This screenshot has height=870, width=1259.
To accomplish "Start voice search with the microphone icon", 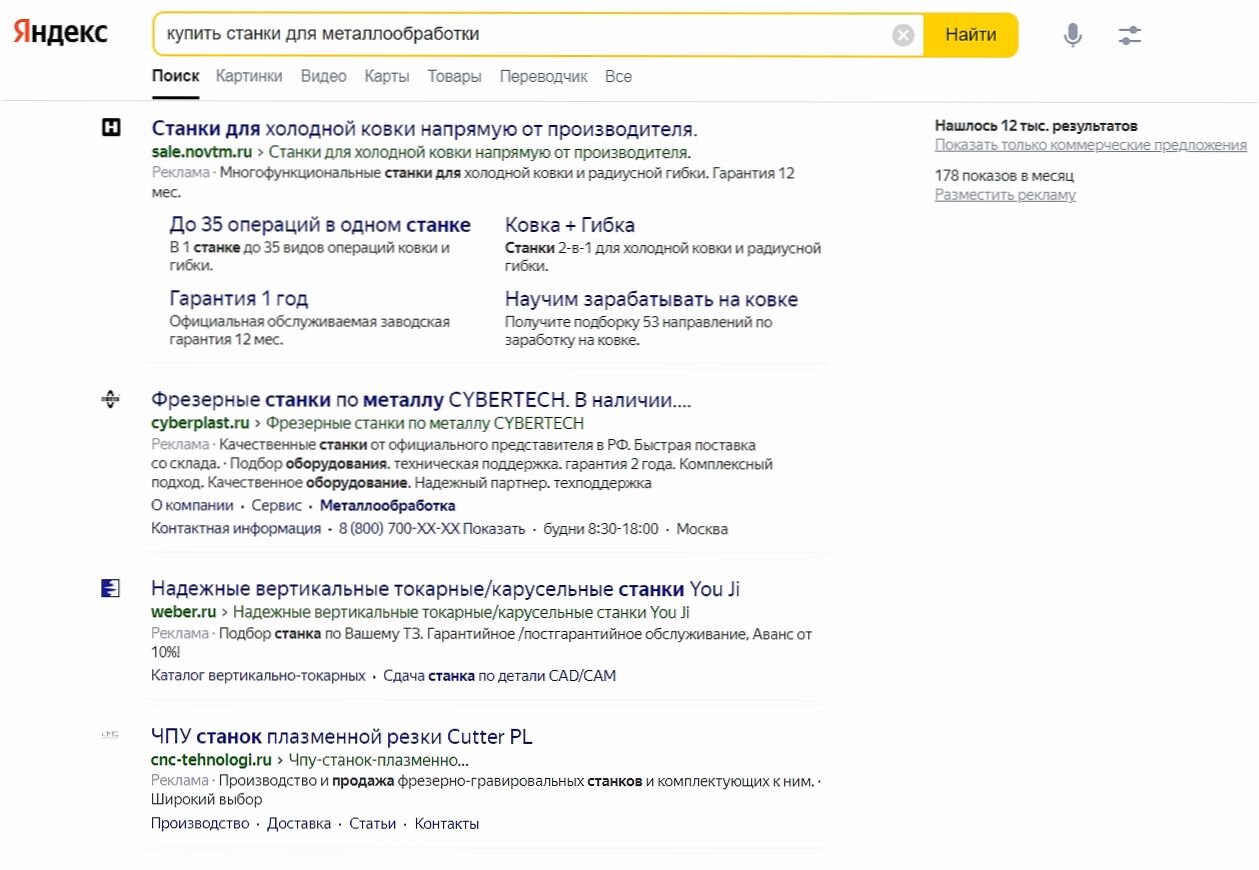I will [x=1072, y=36].
